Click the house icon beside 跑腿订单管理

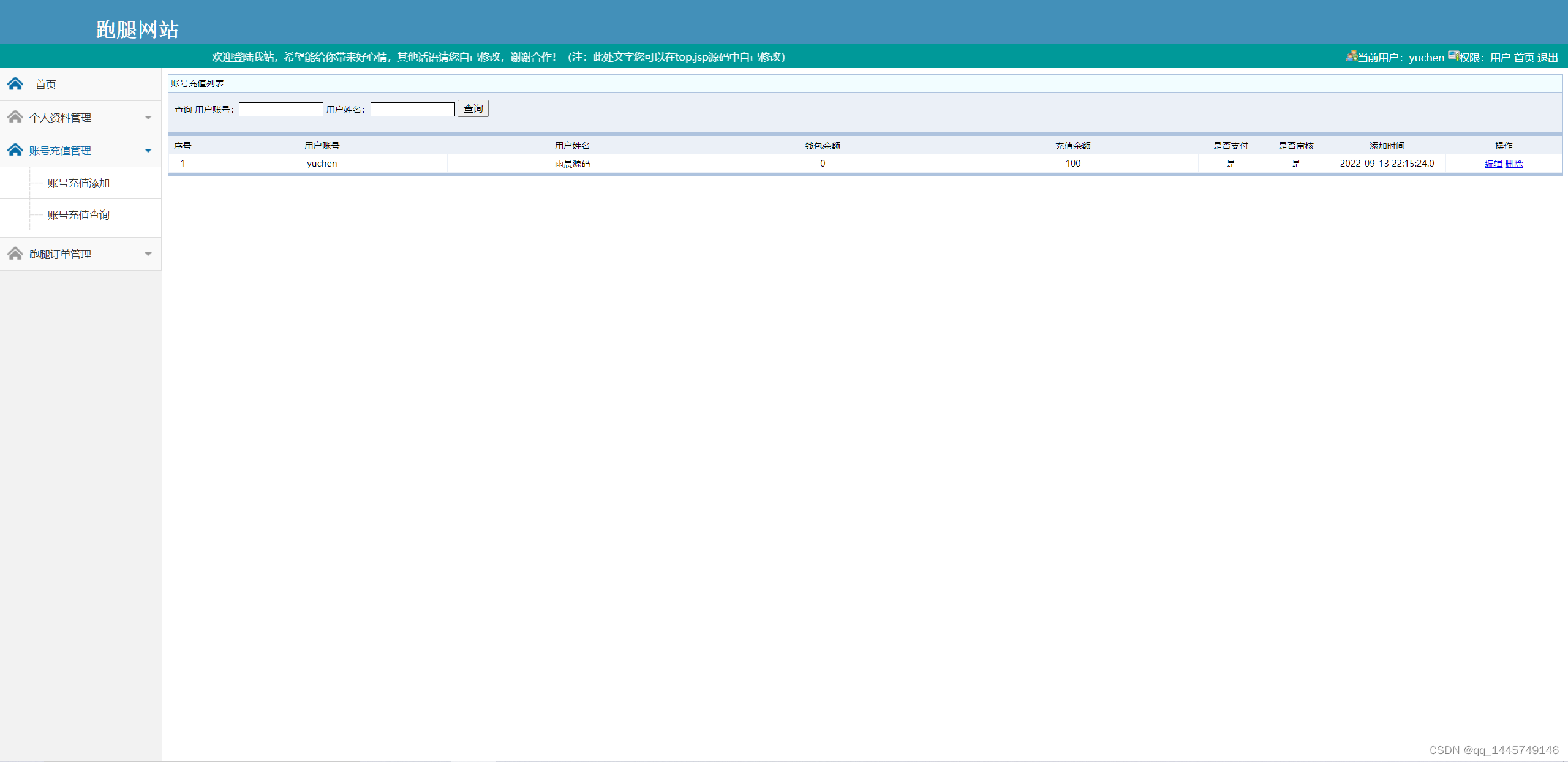15,253
